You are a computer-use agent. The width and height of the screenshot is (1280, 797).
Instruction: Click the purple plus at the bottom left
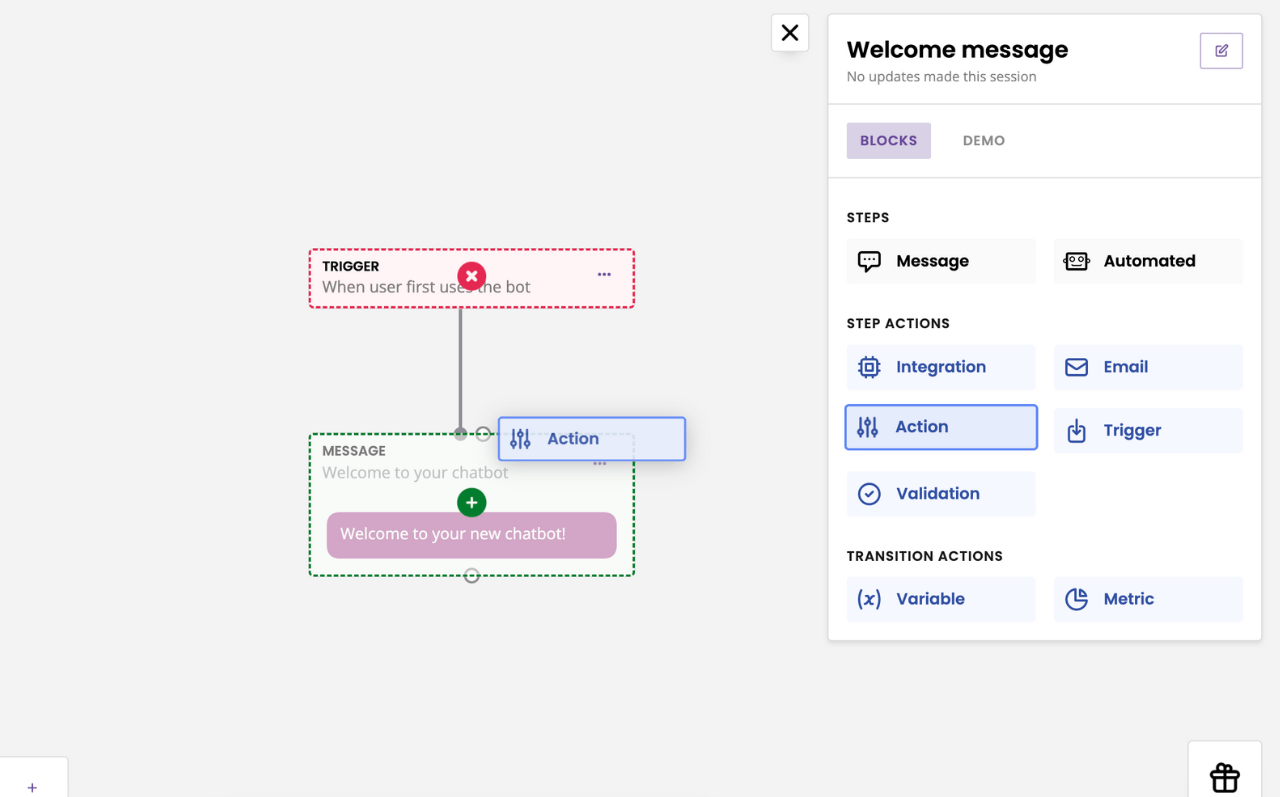(x=32, y=787)
